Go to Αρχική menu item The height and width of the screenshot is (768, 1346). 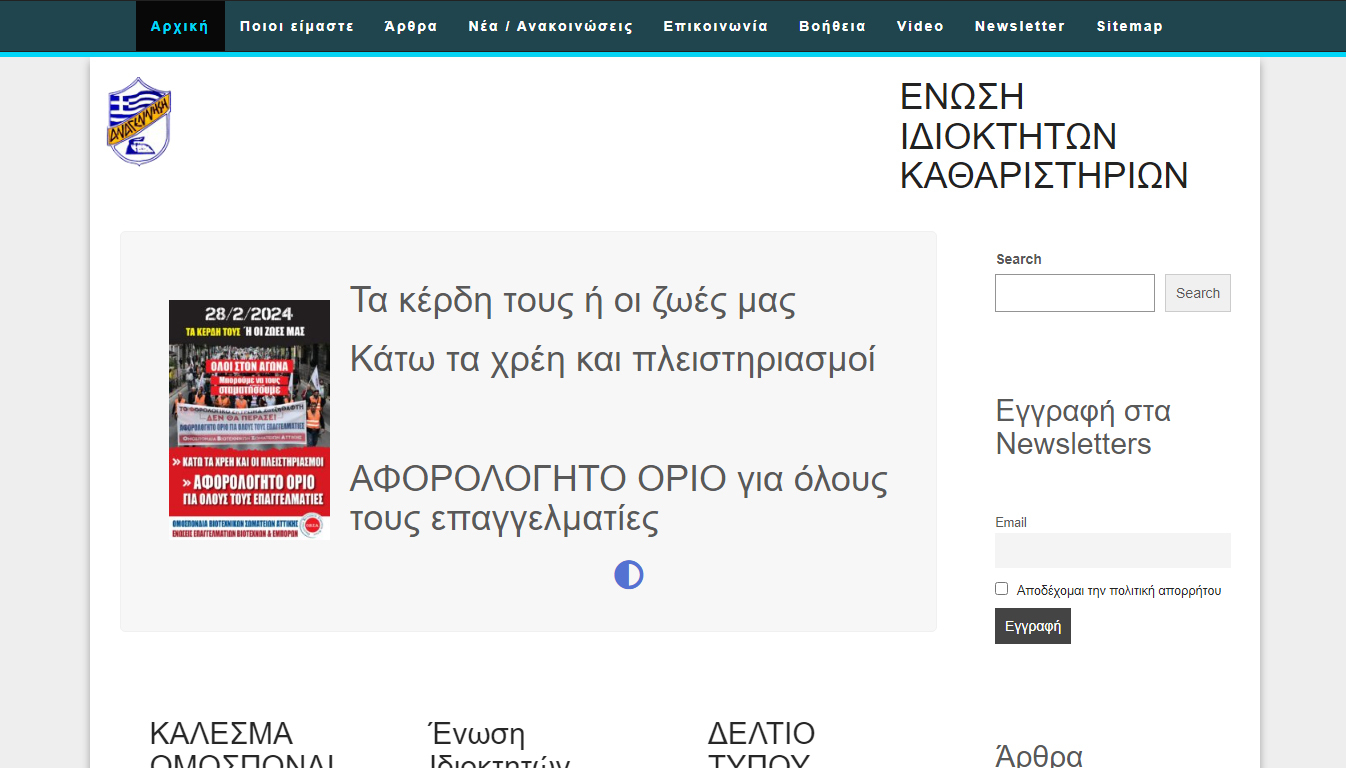(x=180, y=26)
